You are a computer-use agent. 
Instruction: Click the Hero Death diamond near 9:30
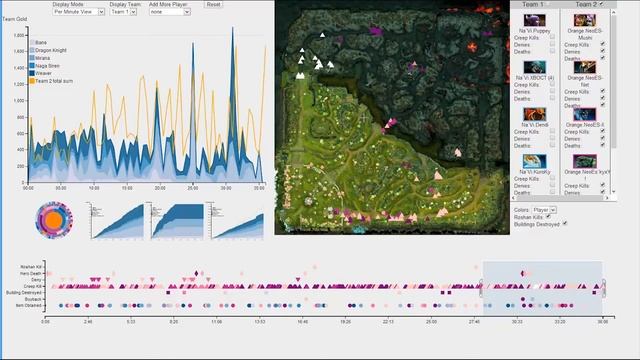point(196,273)
